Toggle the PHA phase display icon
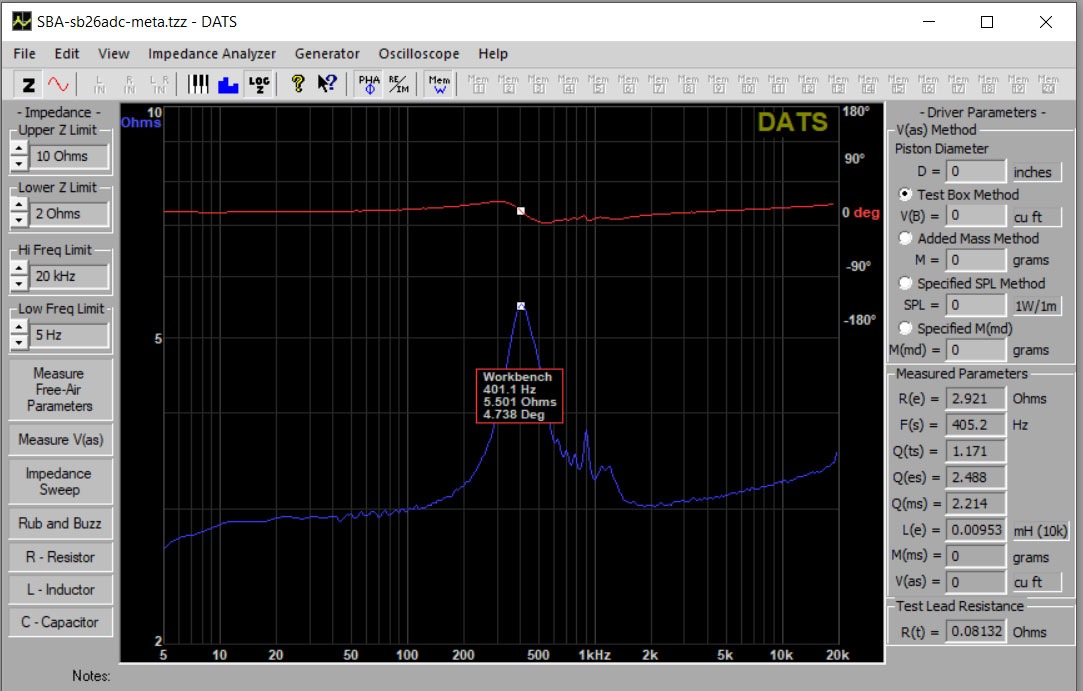Viewport: 1083px width, 691px height. [369, 84]
